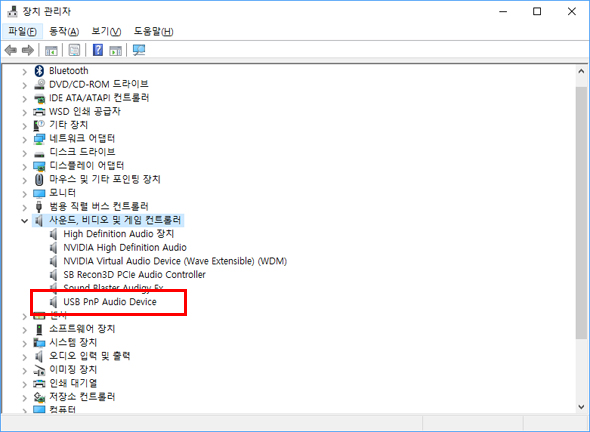
Task: Click the scrollbar down arrow
Action: tap(581, 407)
